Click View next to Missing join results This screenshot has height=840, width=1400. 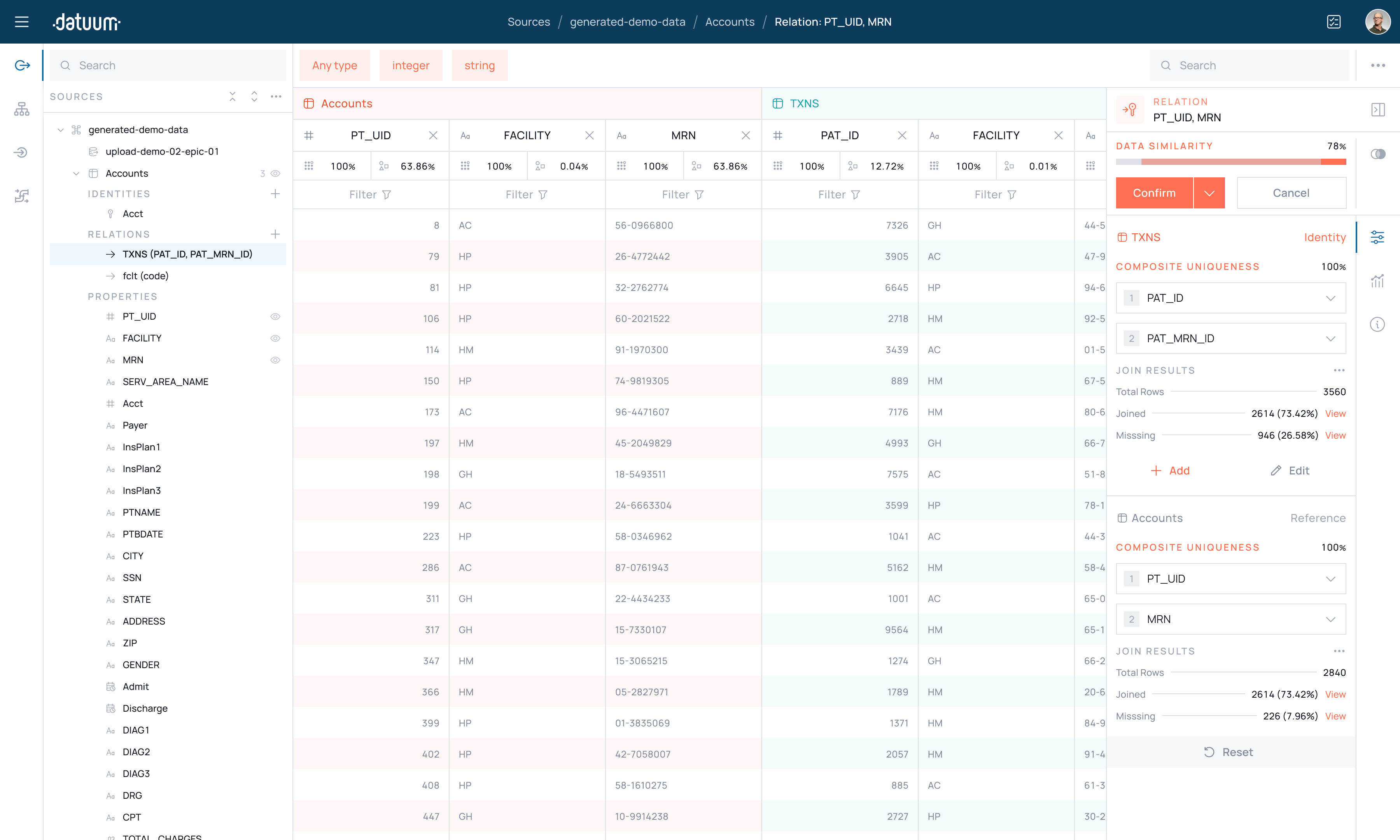tap(1335, 435)
